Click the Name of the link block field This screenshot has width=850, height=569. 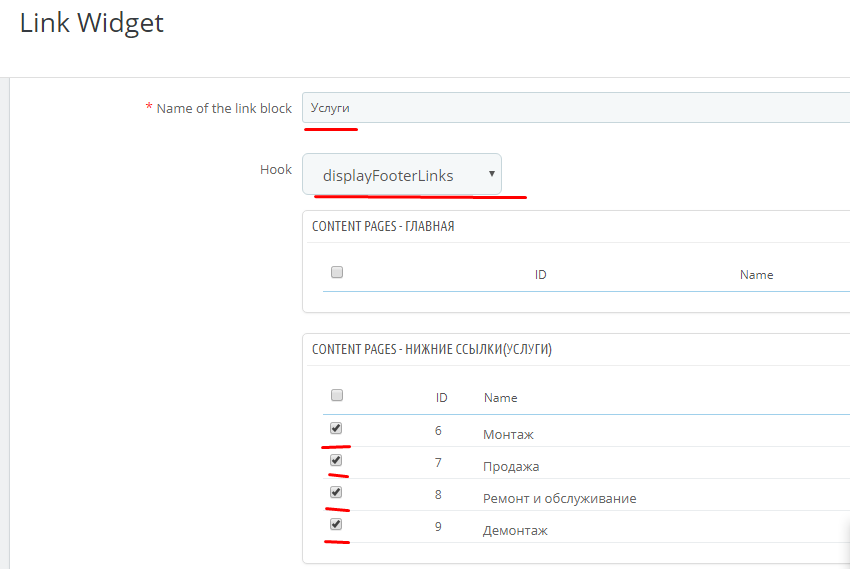click(x=575, y=108)
